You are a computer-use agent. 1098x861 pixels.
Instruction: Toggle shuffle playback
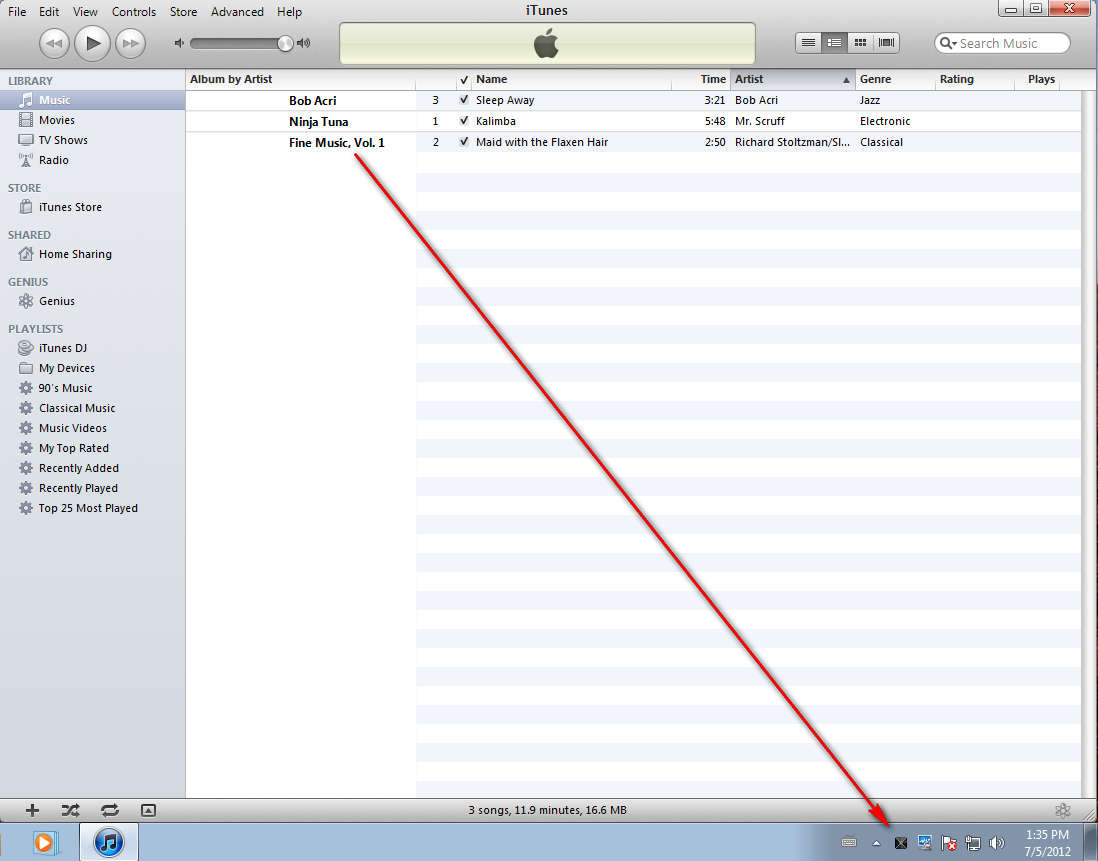coord(70,811)
